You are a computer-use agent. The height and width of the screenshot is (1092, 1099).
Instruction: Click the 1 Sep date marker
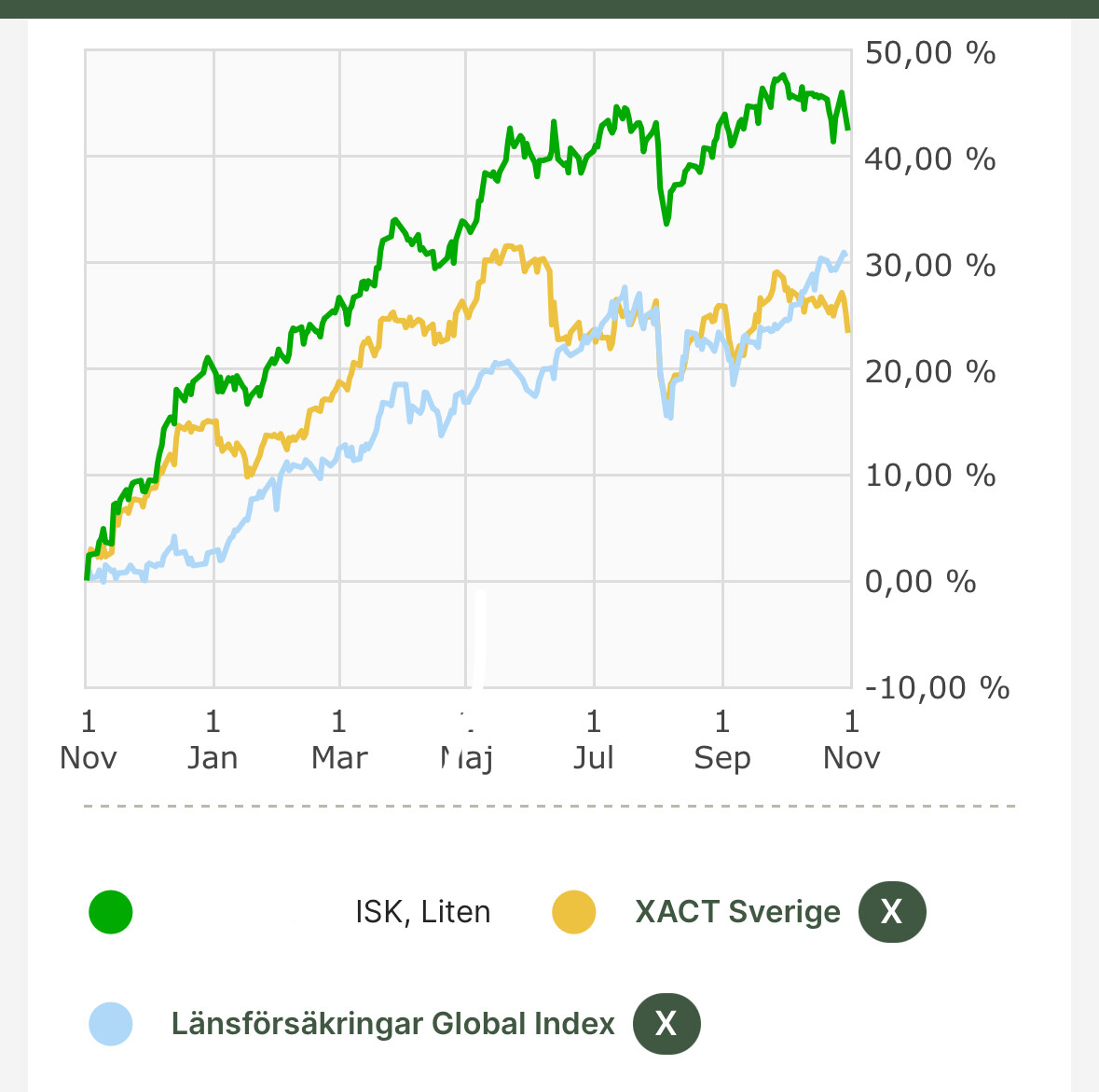tap(721, 739)
